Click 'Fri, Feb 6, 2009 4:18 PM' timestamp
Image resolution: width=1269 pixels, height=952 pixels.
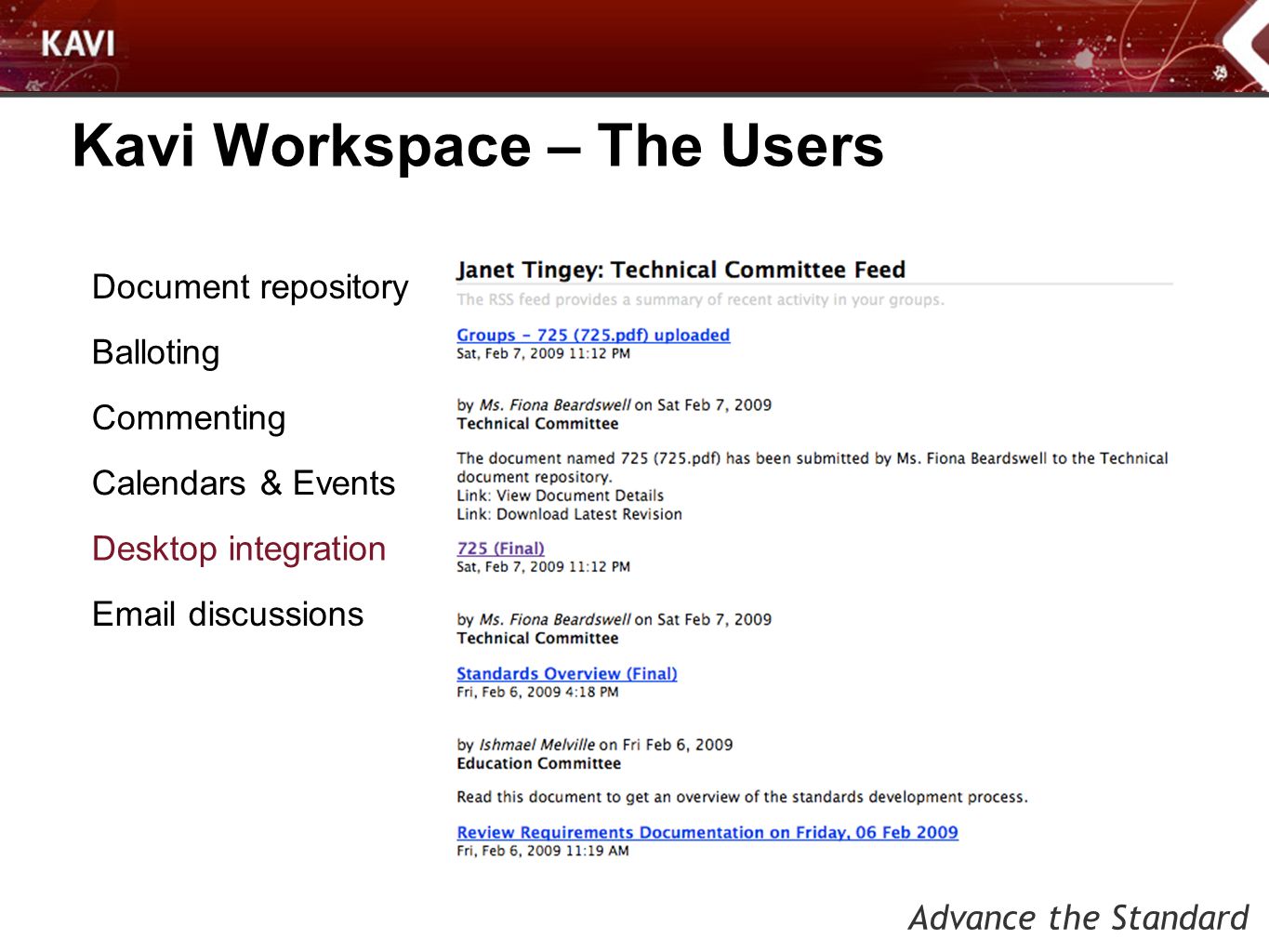[537, 692]
